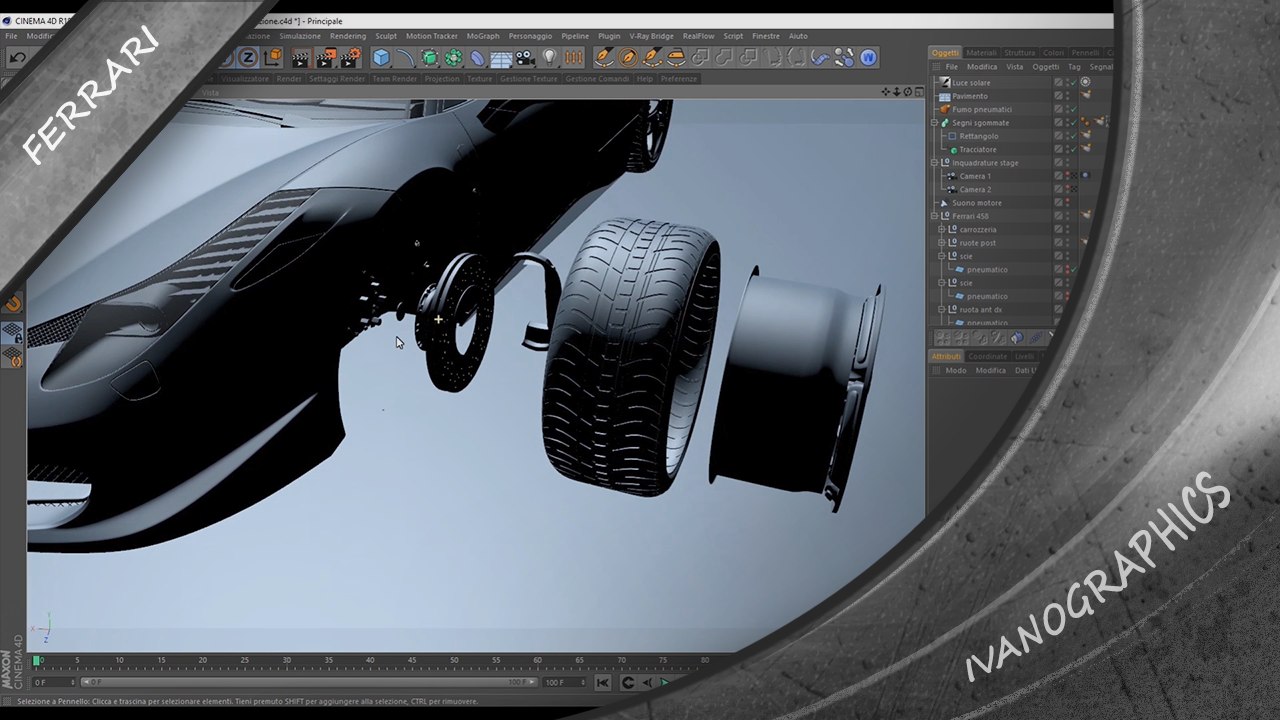Click the green subdivision generator icon

tap(429, 58)
